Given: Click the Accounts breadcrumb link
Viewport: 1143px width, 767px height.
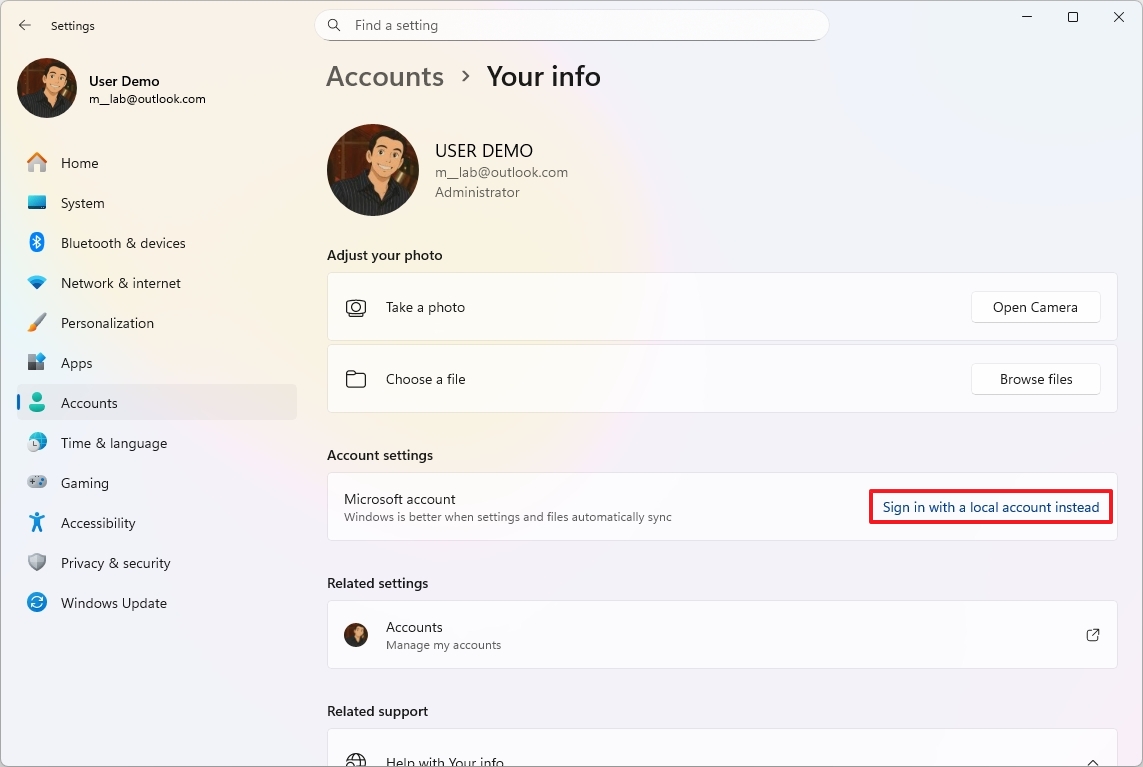Looking at the screenshot, I should (x=384, y=76).
